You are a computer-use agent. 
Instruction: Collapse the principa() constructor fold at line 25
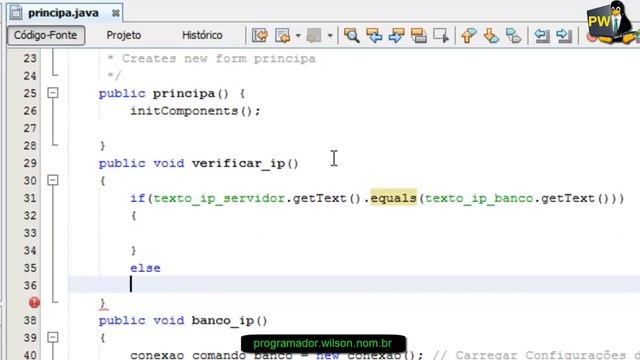click(53, 93)
